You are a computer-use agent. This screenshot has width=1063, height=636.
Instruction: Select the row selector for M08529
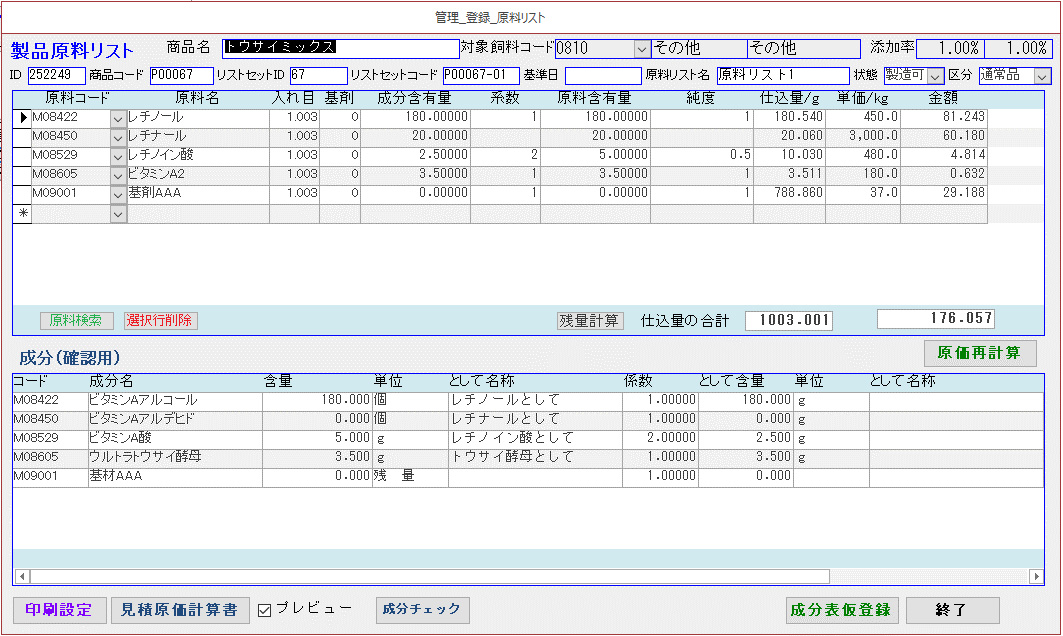[x=21, y=156]
